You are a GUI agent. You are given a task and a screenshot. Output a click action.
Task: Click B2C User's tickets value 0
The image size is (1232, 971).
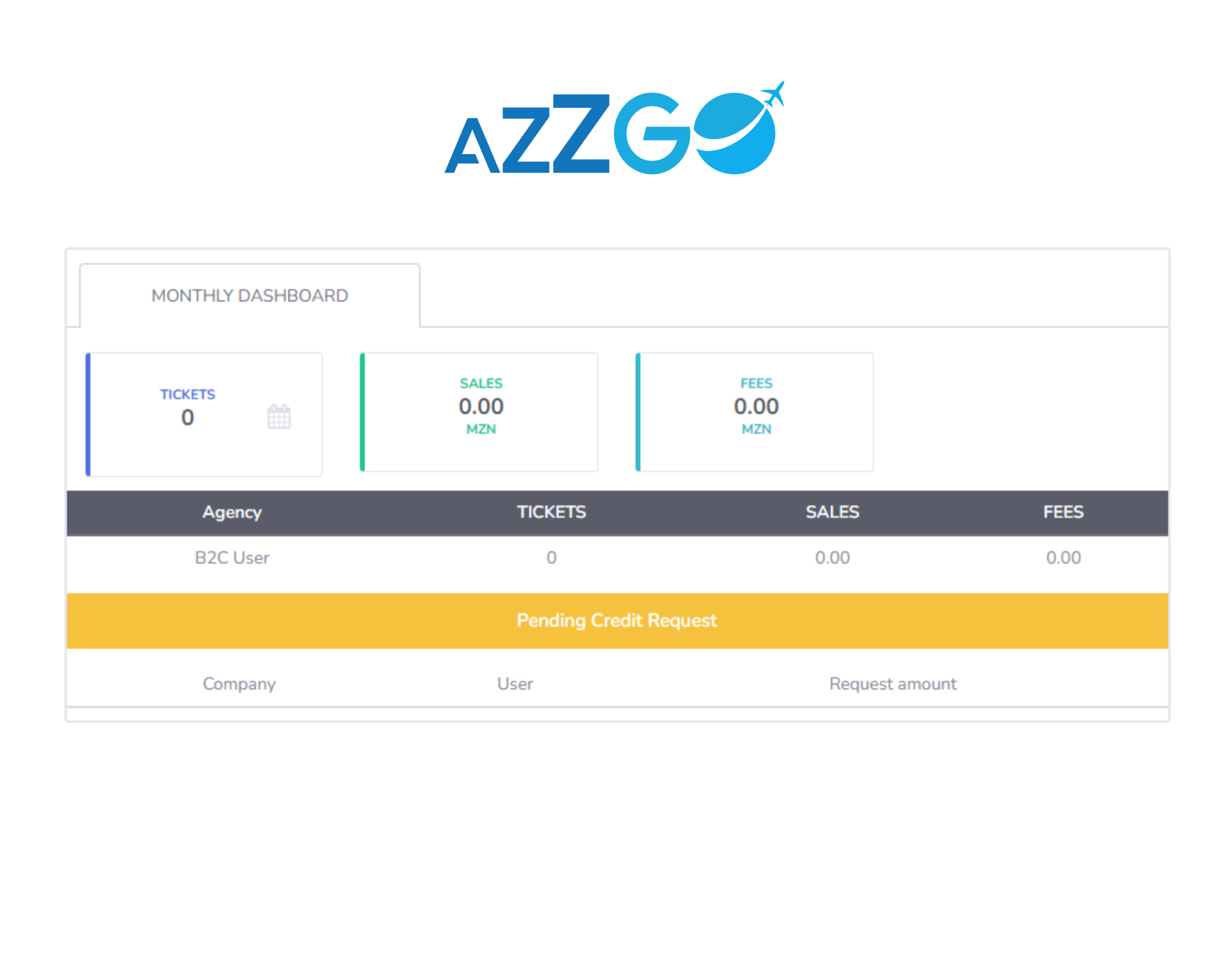(x=552, y=558)
